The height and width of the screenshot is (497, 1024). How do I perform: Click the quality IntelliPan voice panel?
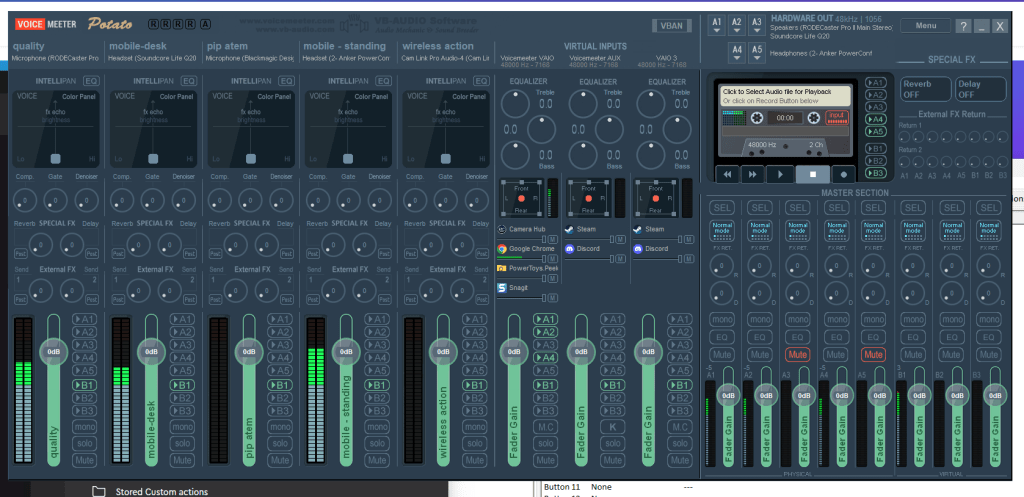pos(56,129)
